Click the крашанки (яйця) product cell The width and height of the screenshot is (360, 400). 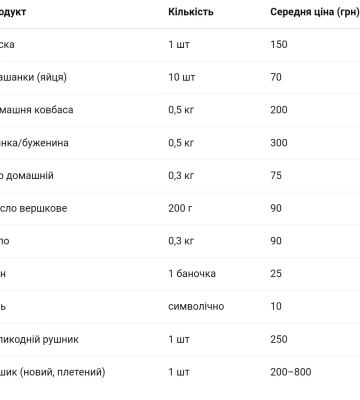[x=33, y=77]
